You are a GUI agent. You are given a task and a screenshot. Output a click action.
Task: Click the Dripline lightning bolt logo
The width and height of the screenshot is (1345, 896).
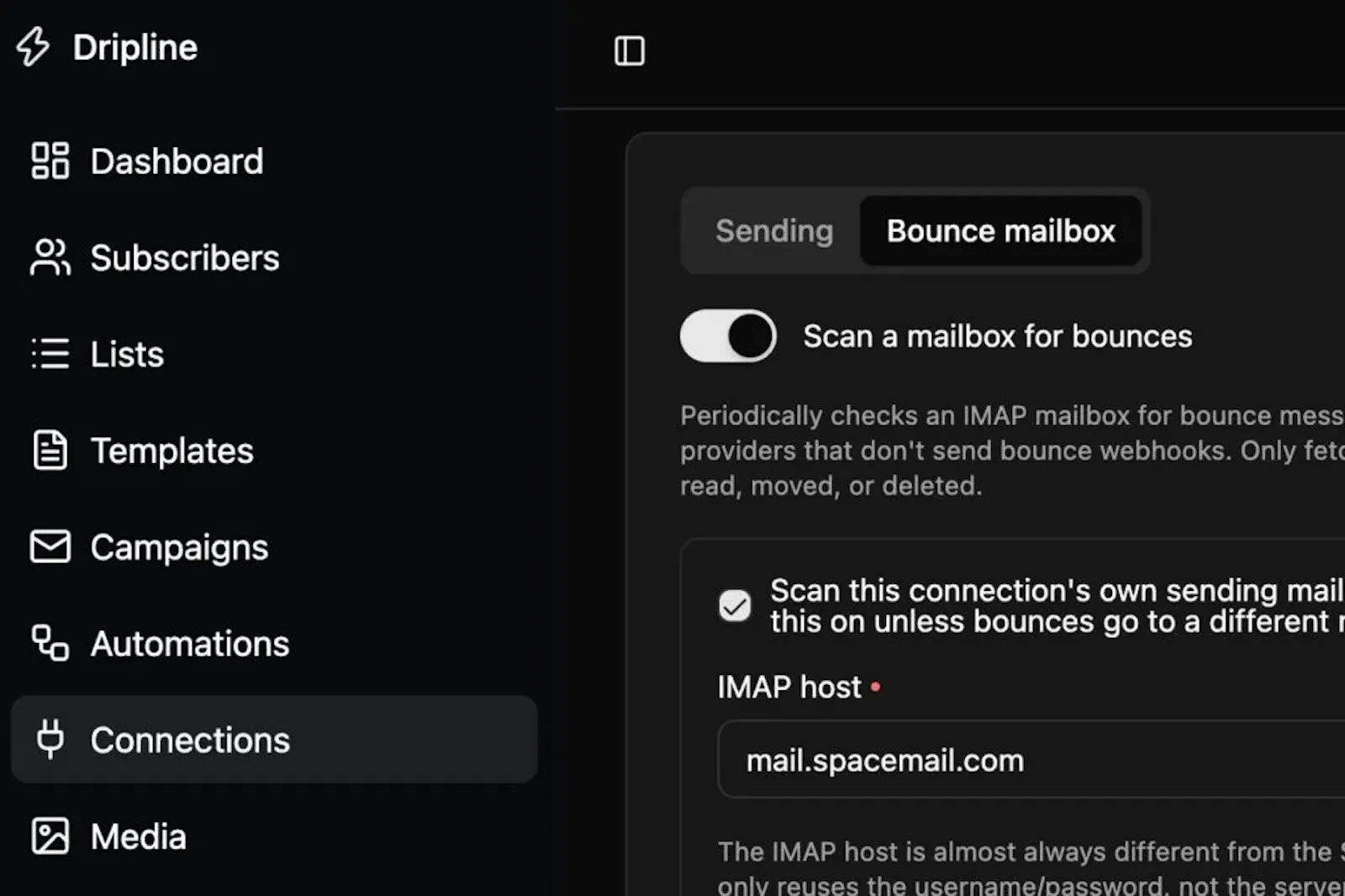[x=34, y=46]
